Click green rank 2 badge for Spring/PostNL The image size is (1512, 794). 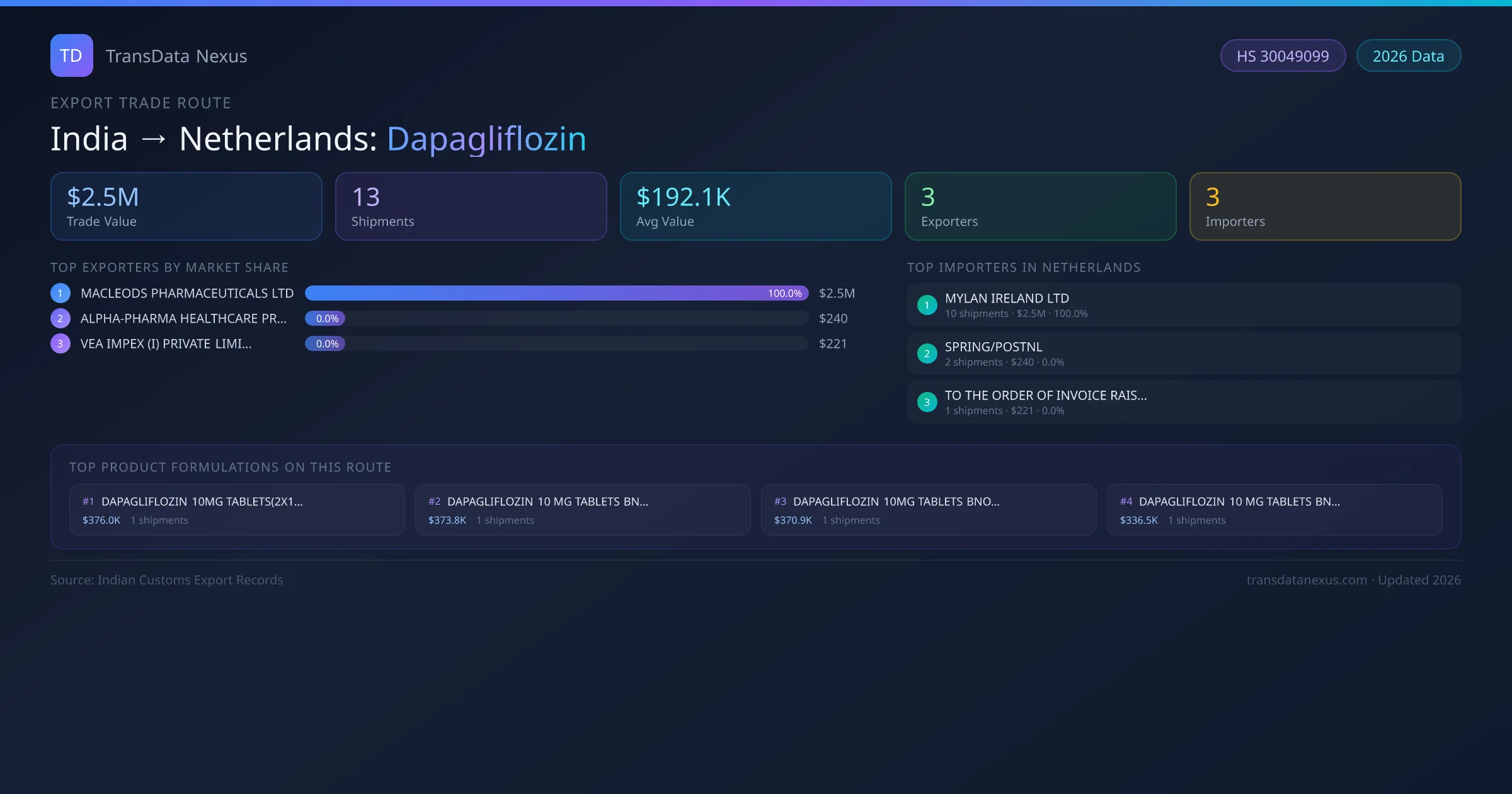pos(927,354)
